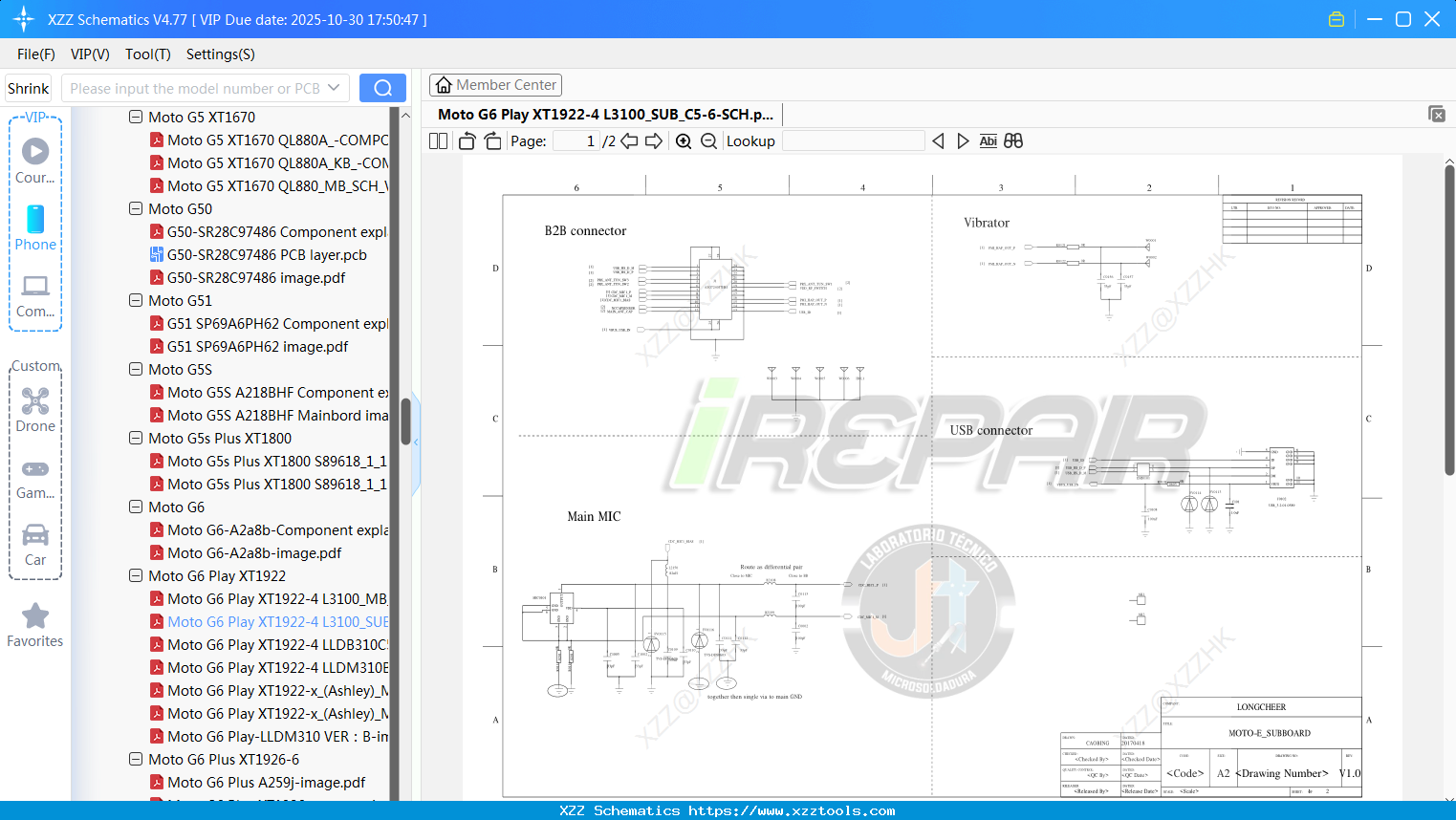Click the detach window icon at the viewer's top right
The width and height of the screenshot is (1456, 820).
click(1437, 114)
